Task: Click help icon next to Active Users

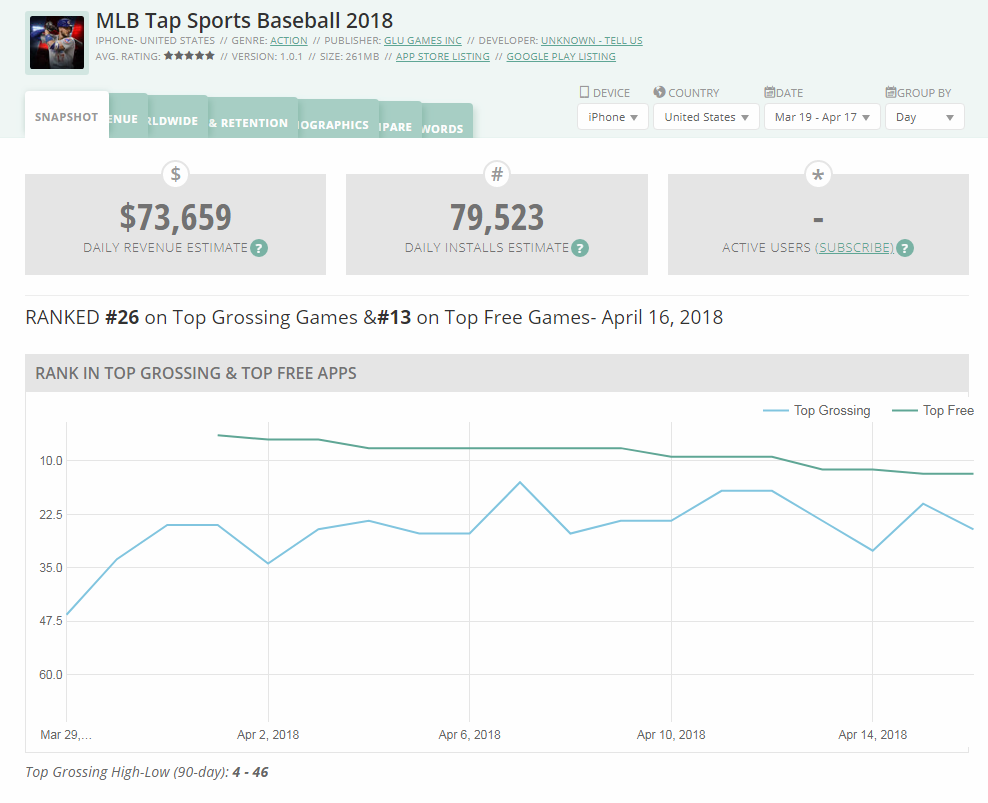Action: click(905, 248)
